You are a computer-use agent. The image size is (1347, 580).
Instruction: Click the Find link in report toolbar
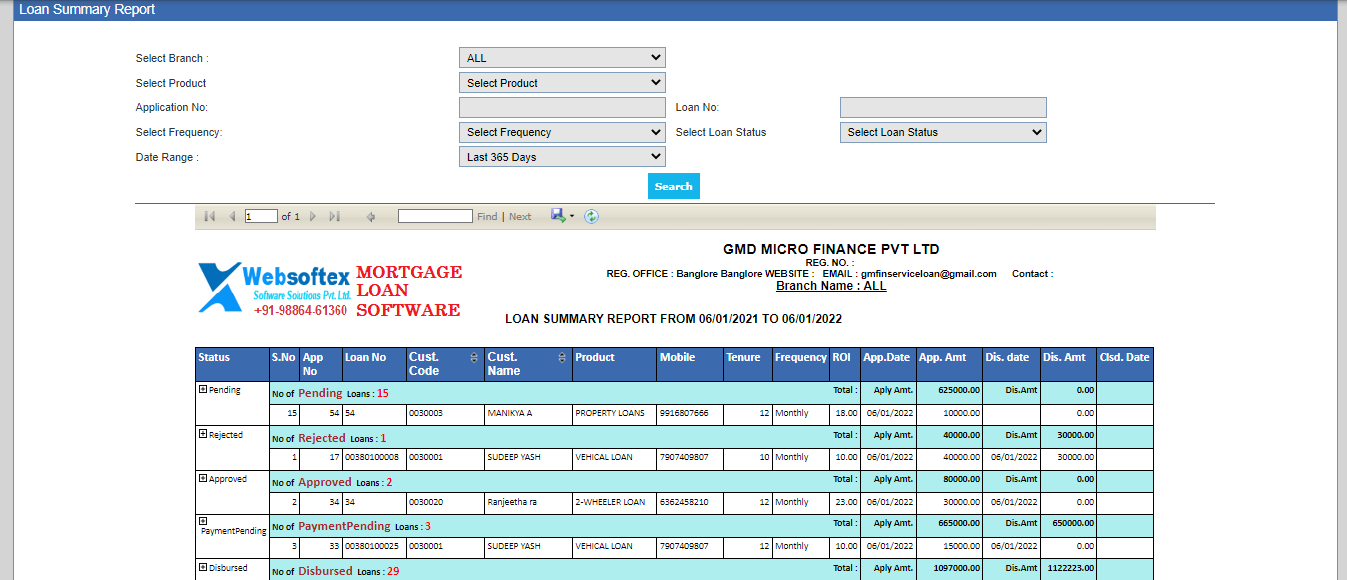[x=487, y=216]
